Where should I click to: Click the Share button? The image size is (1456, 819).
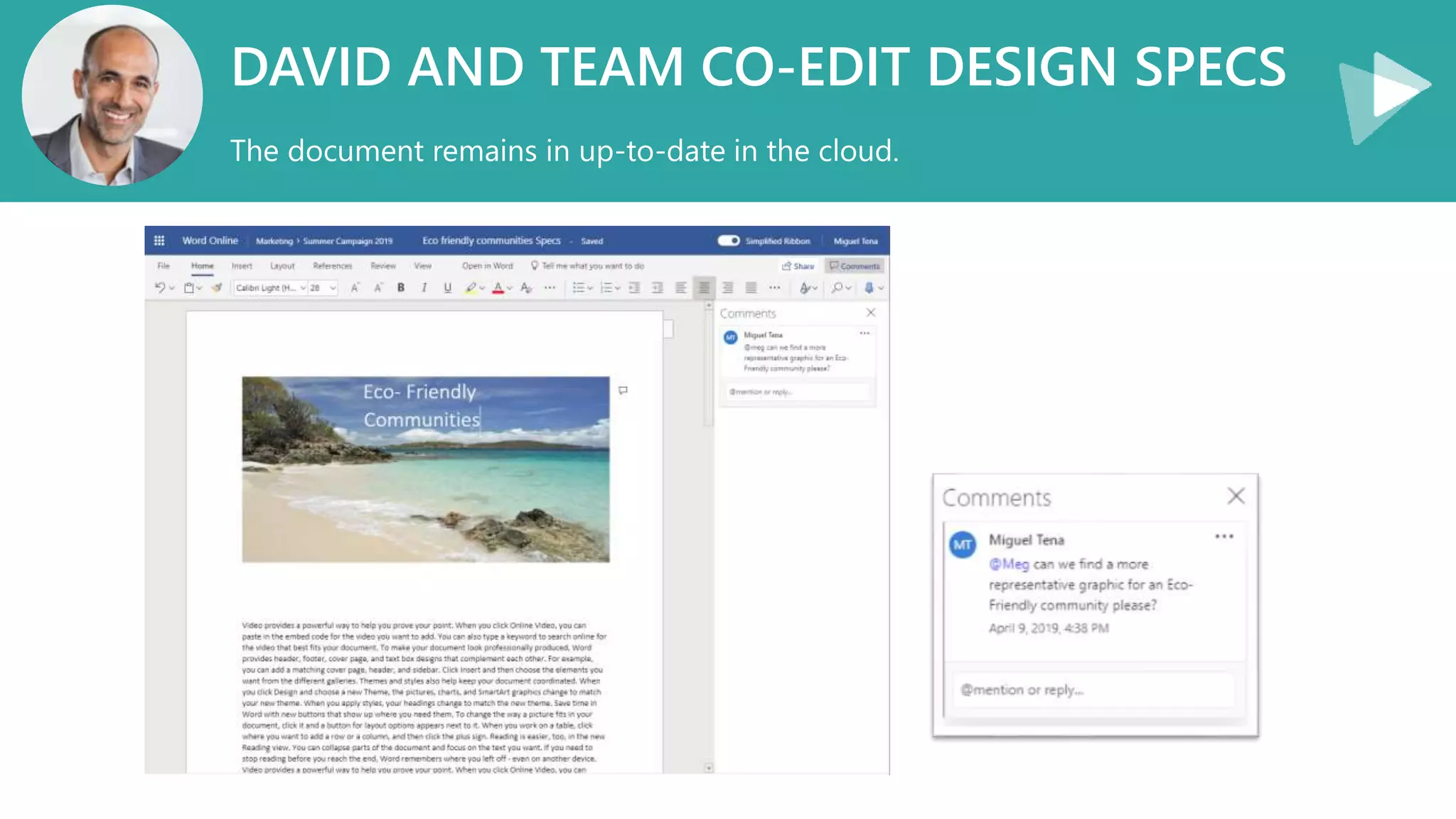tap(798, 266)
